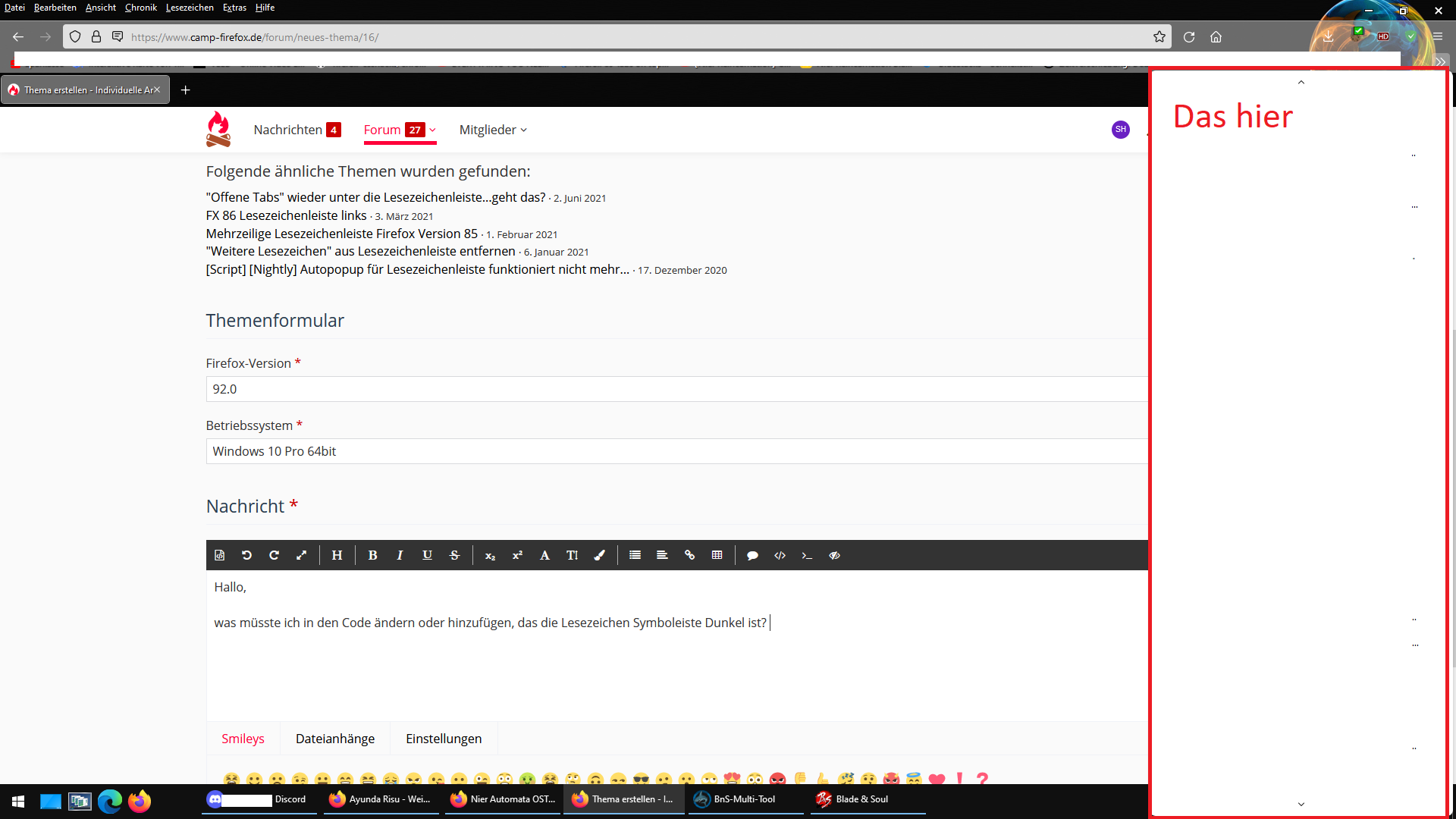The image size is (1456, 819).
Task: Click the editor undo icon
Action: [x=246, y=555]
